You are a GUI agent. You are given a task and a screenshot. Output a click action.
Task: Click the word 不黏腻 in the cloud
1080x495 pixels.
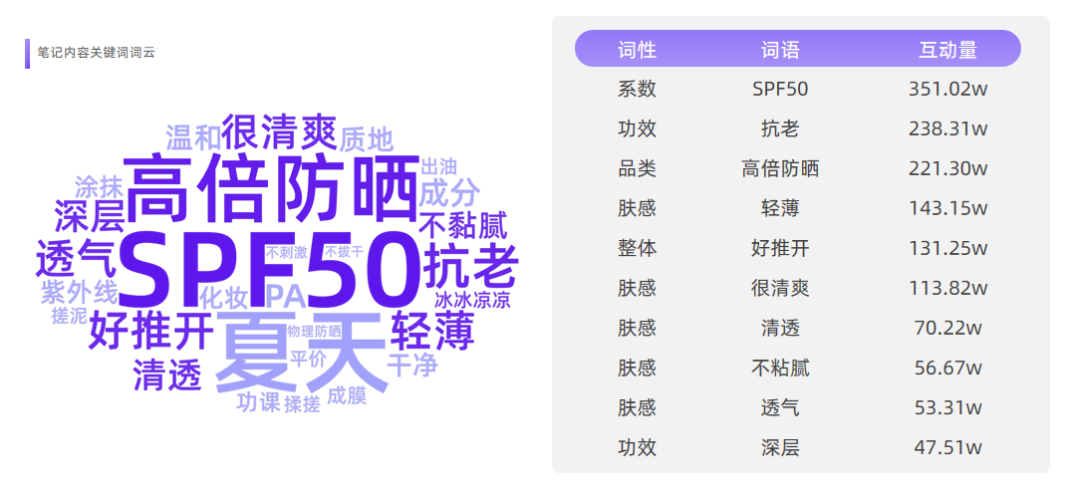pyautogui.click(x=463, y=227)
